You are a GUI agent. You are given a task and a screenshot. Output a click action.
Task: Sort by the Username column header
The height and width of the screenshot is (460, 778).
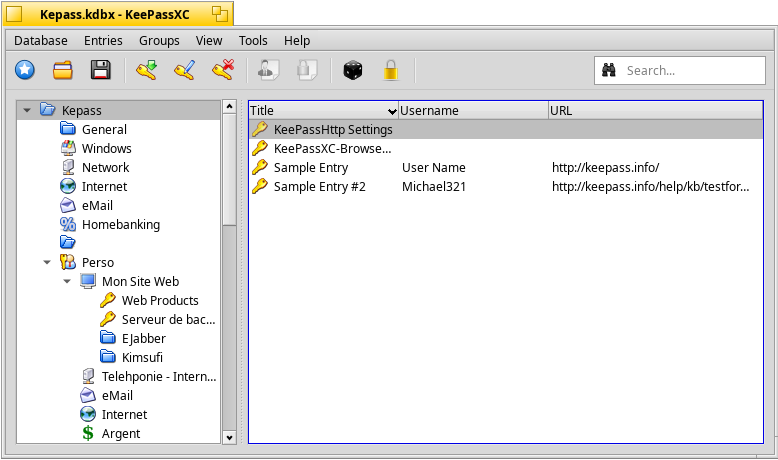coord(473,110)
